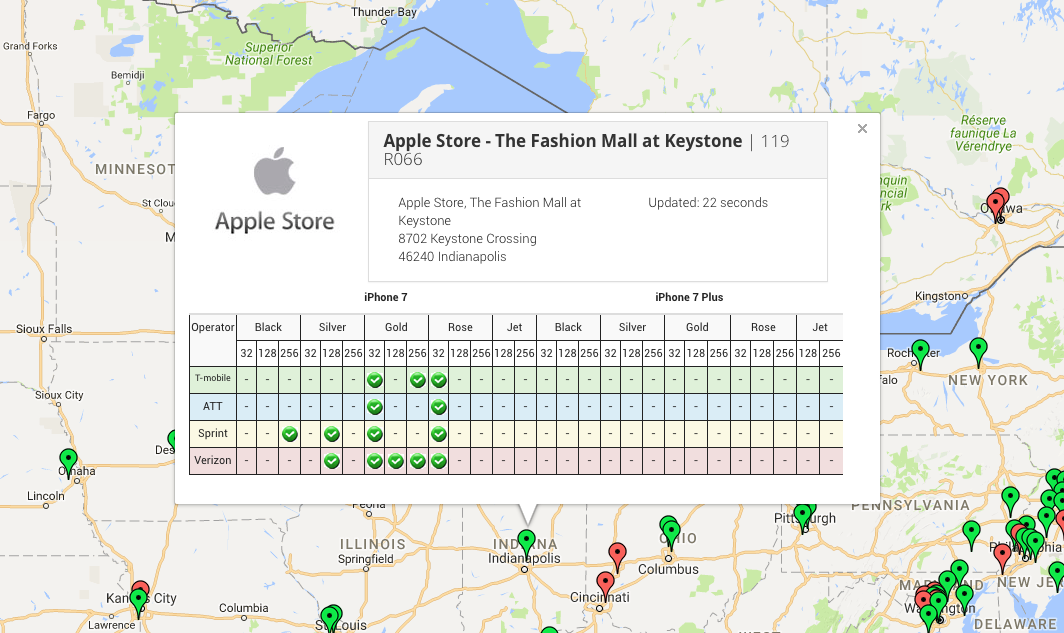Select the green map pin at Rochester

(x=920, y=353)
